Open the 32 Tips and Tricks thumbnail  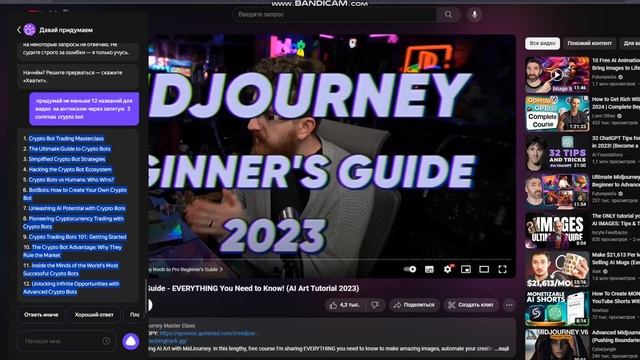[x=557, y=152]
